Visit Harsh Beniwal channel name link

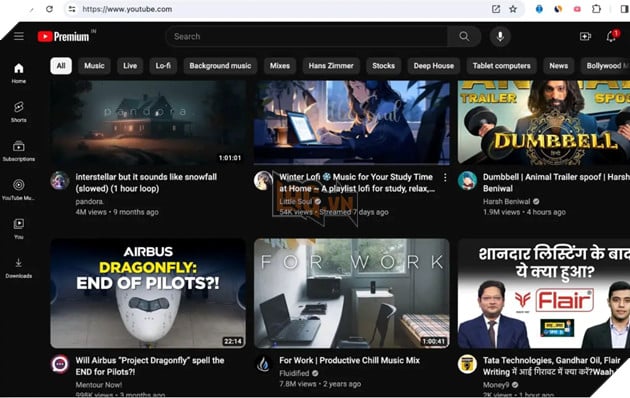(506, 202)
